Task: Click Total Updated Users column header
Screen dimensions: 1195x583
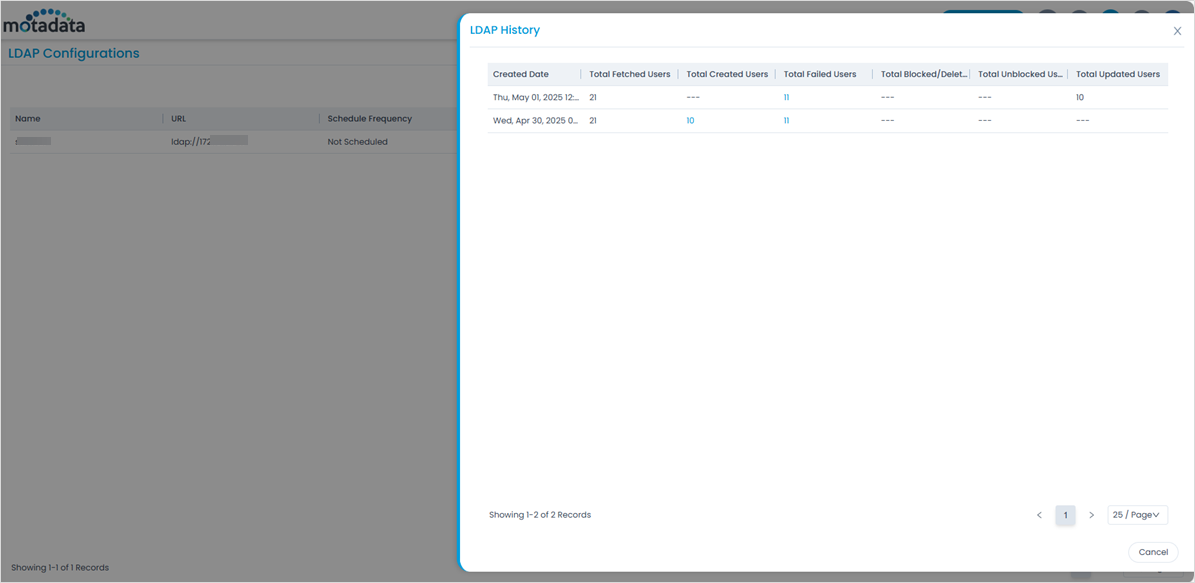Action: point(1118,74)
